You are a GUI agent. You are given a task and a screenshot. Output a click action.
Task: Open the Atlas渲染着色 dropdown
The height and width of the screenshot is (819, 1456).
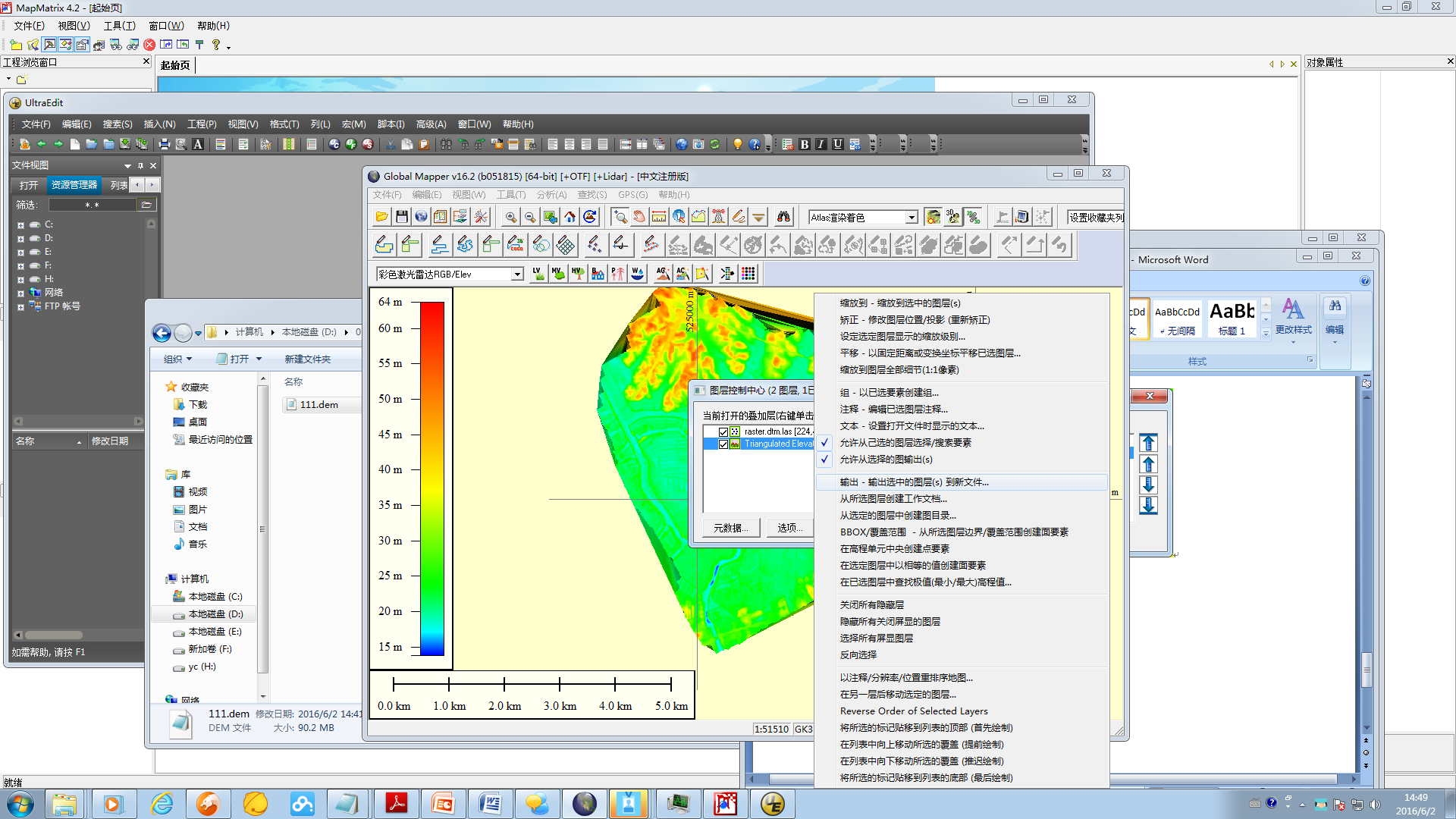pyautogui.click(x=912, y=217)
